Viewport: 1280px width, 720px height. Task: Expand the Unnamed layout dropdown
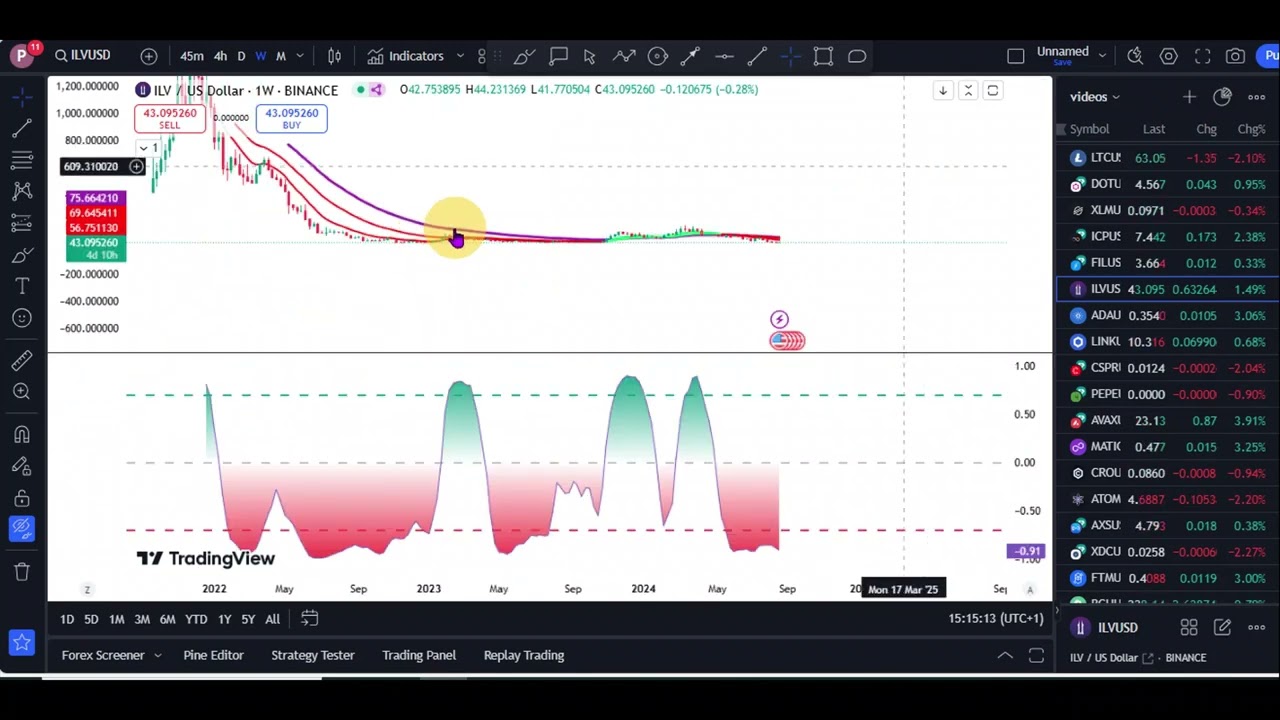click(x=1102, y=55)
